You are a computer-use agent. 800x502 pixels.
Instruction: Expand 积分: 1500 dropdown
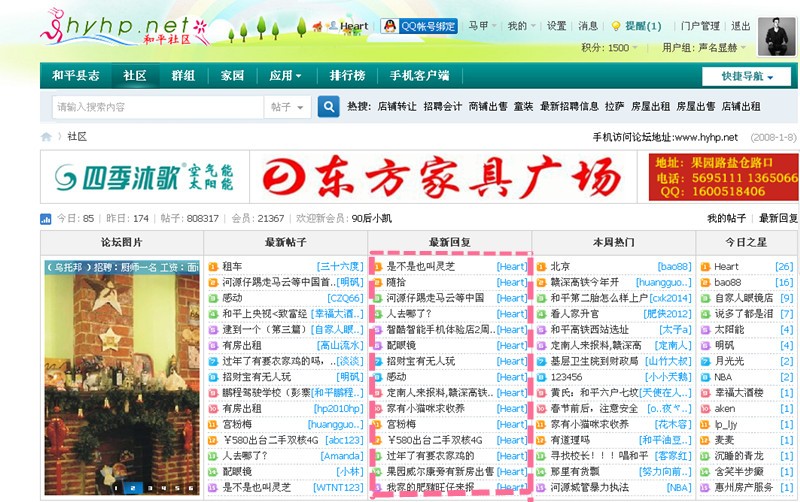coord(609,47)
